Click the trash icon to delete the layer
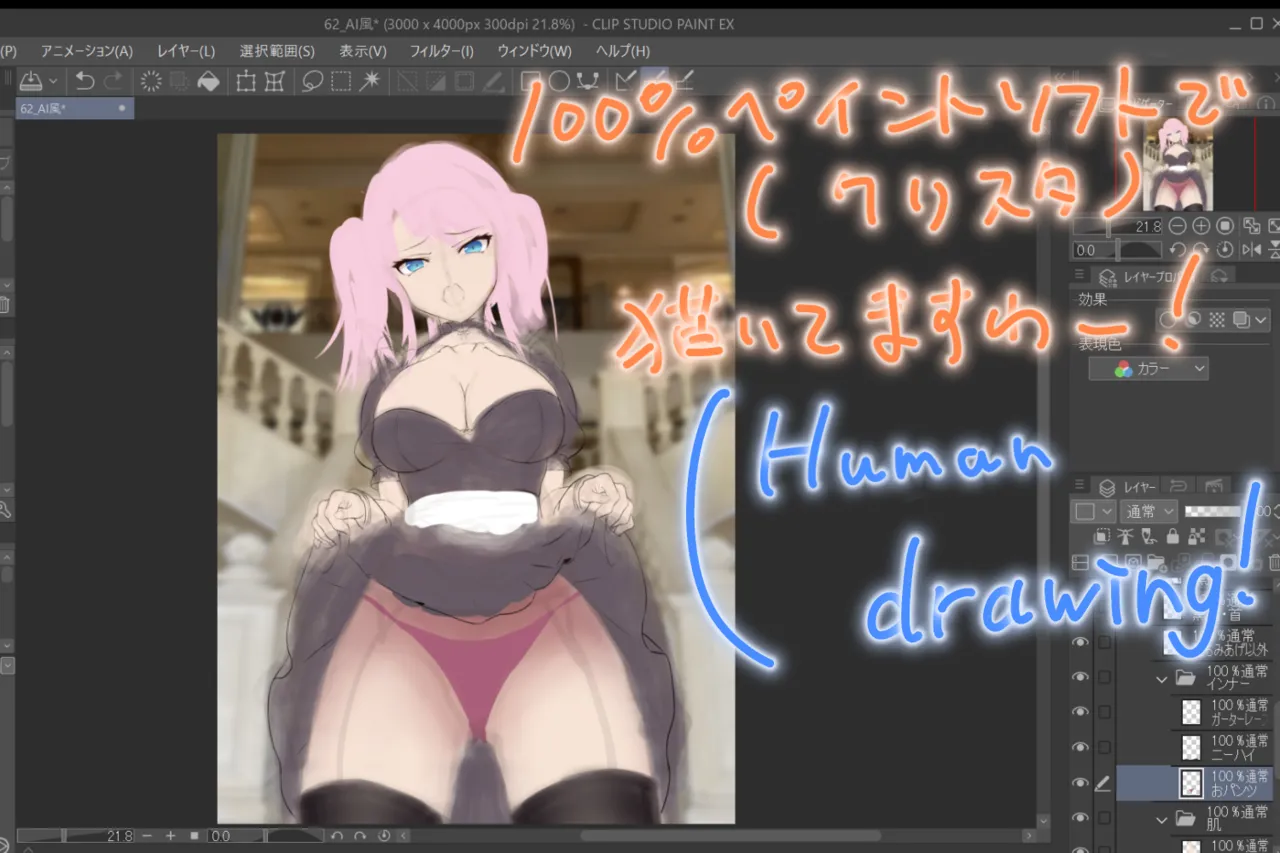This screenshot has width=1280, height=853. tap(1273, 563)
